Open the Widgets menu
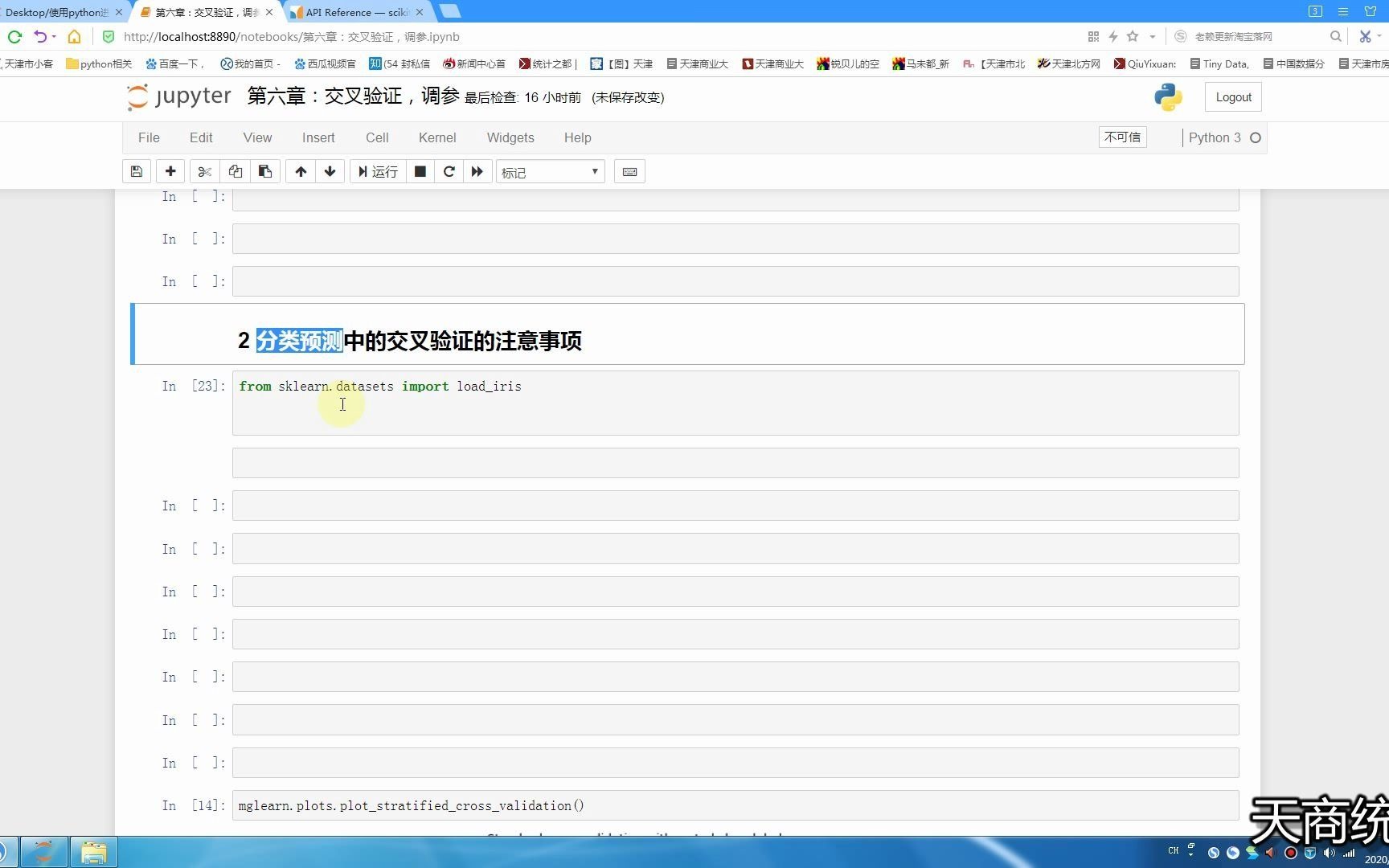Screen dimensions: 1389x868 [510, 137]
